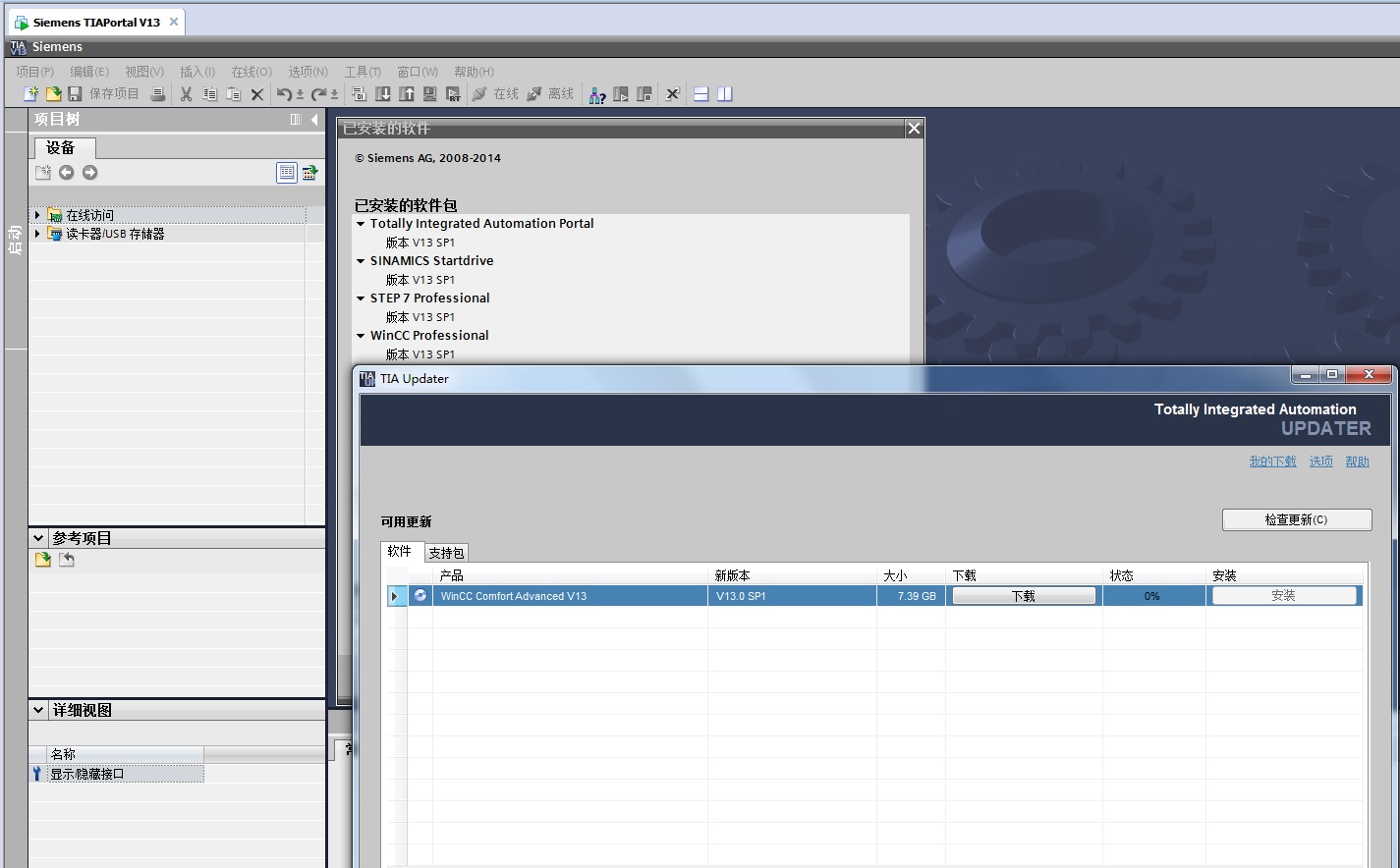Click the delete X toolbar icon
The image size is (1400, 868).
257,94
